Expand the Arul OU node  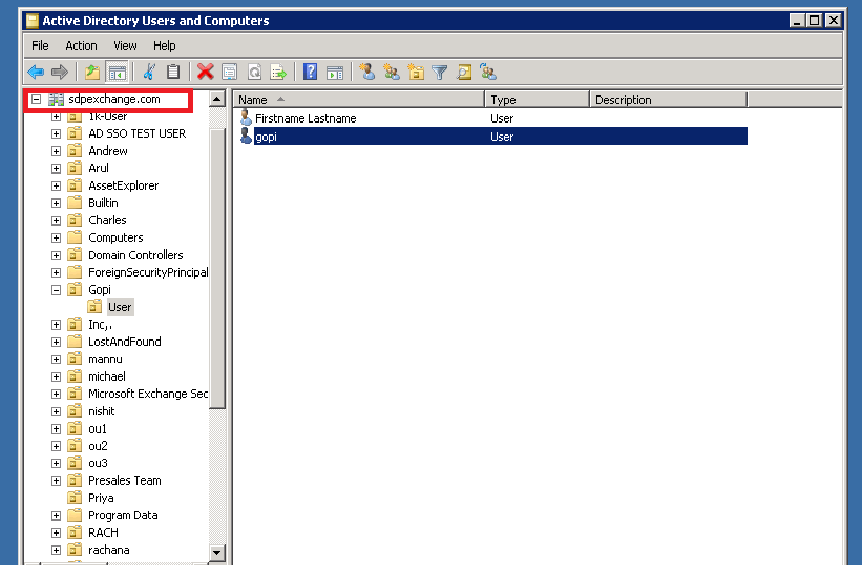coord(56,169)
